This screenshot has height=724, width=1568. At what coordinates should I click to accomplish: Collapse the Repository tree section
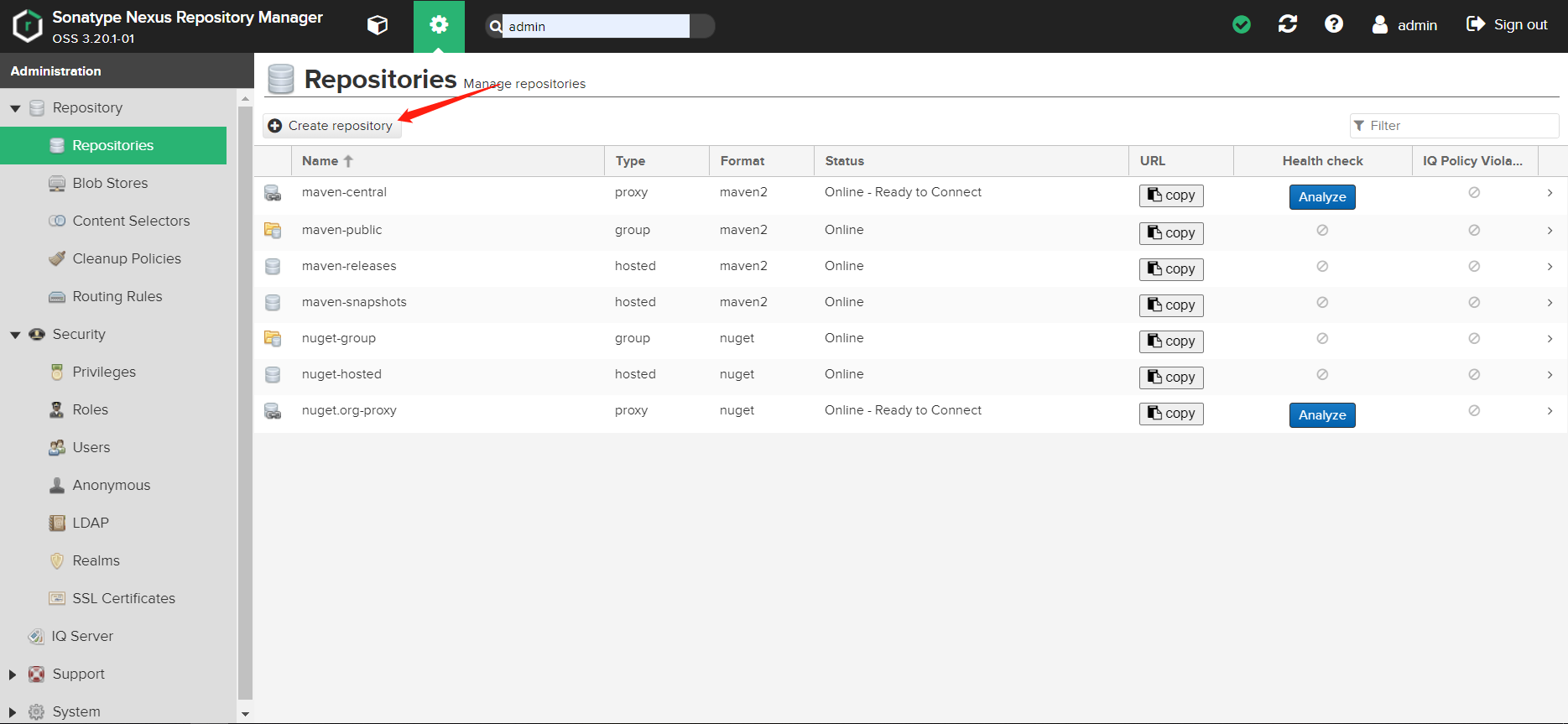point(15,108)
